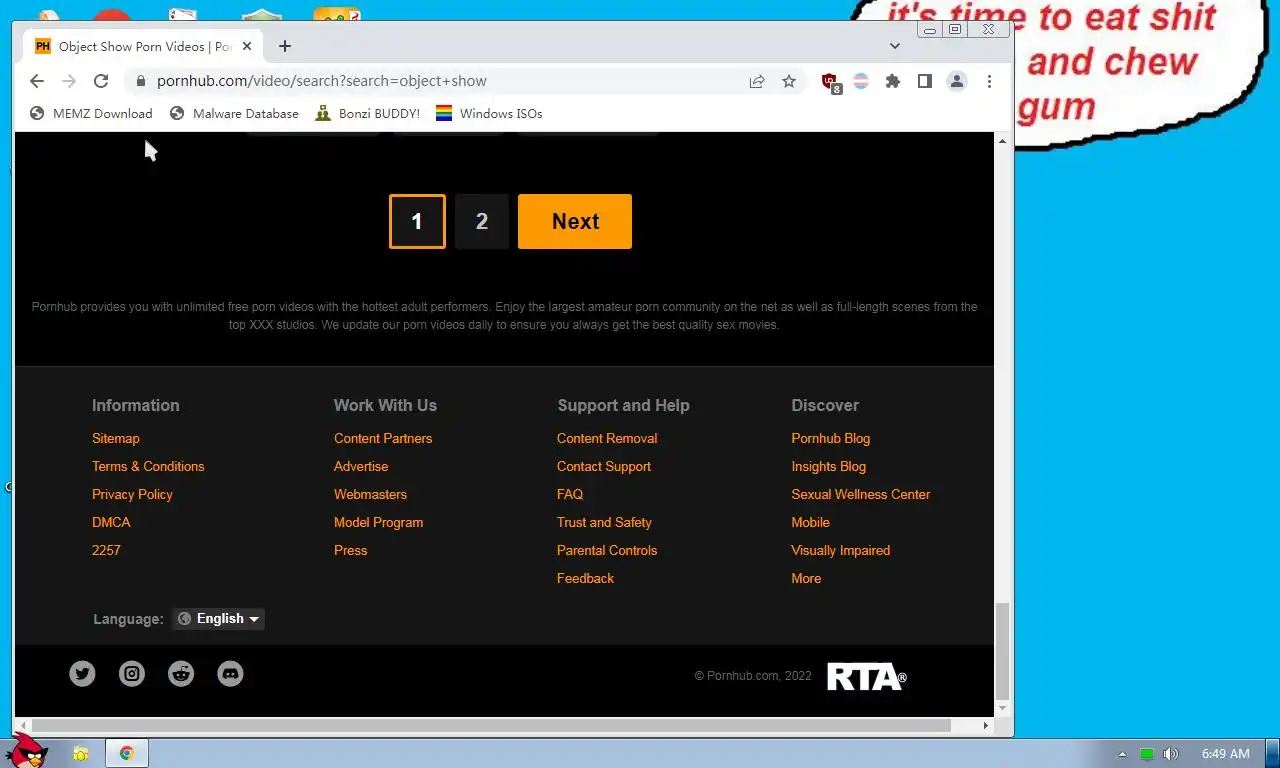Image resolution: width=1280 pixels, height=768 pixels.
Task: Close the Object Show tab
Action: [247, 46]
